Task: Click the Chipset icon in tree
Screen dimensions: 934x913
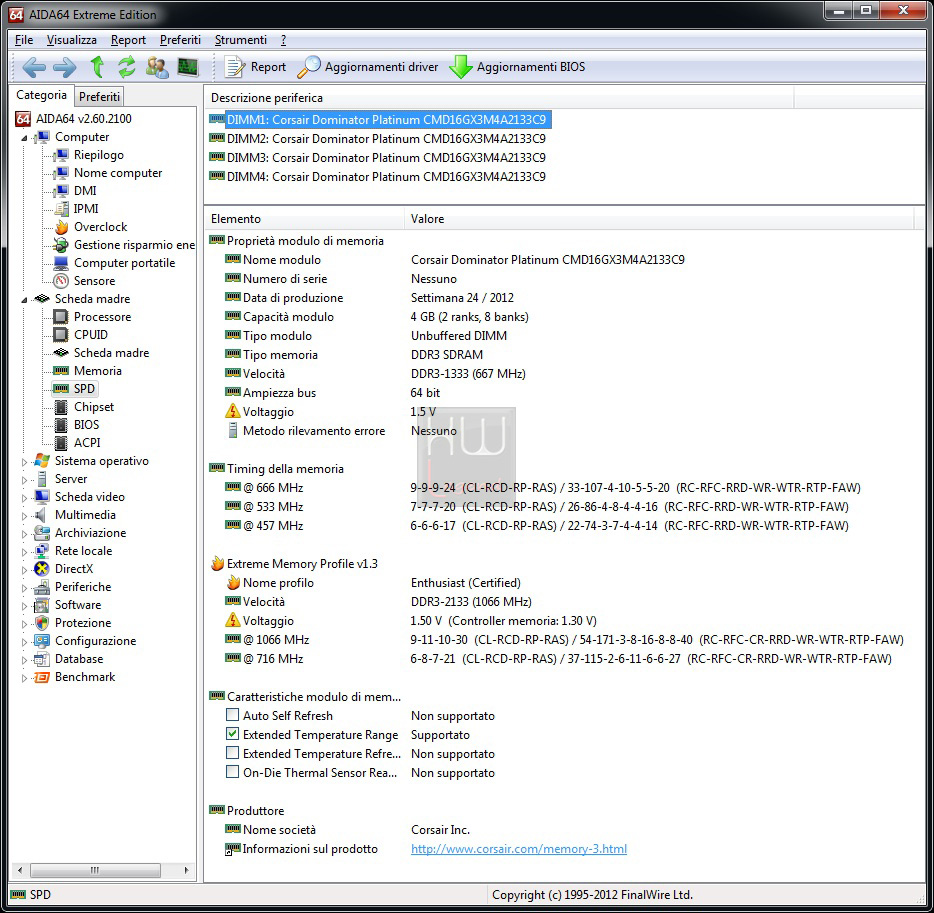Action: click(x=61, y=407)
